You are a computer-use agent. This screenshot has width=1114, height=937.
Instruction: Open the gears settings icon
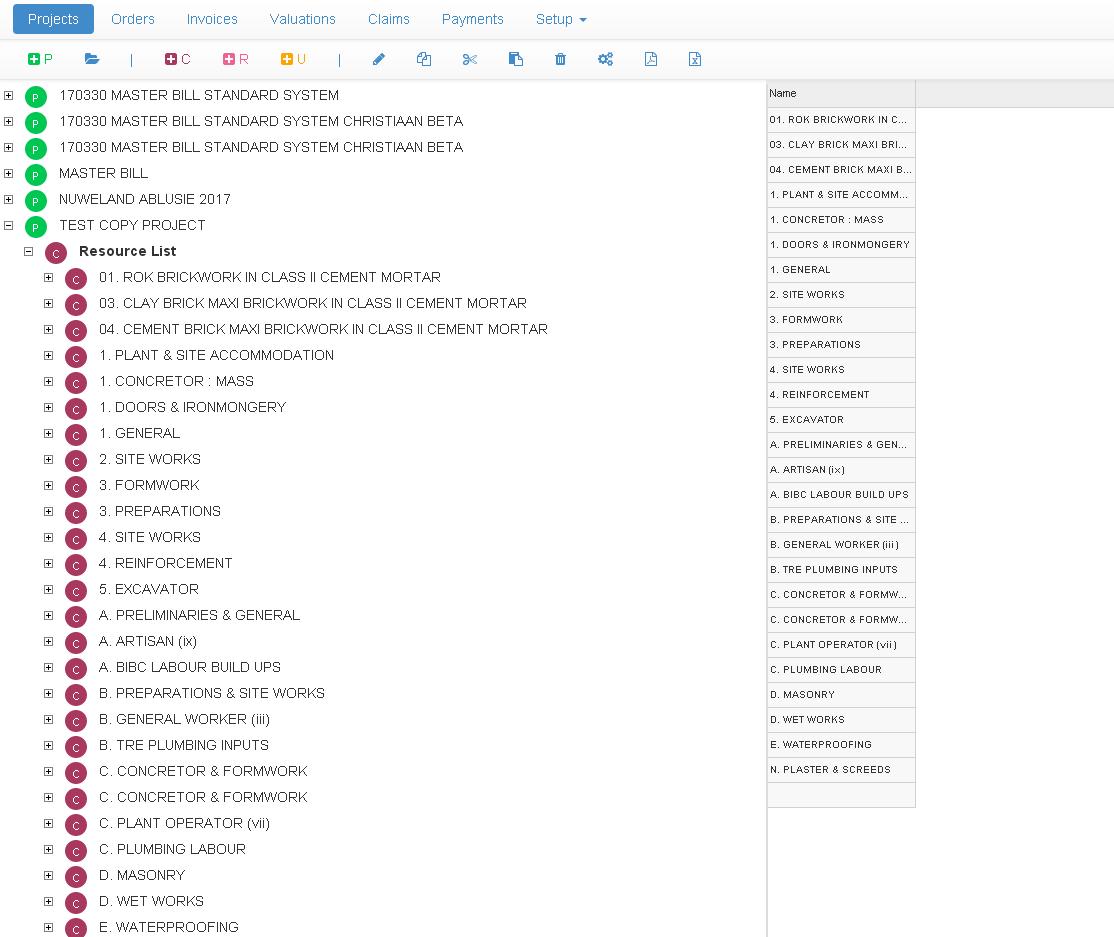point(605,59)
